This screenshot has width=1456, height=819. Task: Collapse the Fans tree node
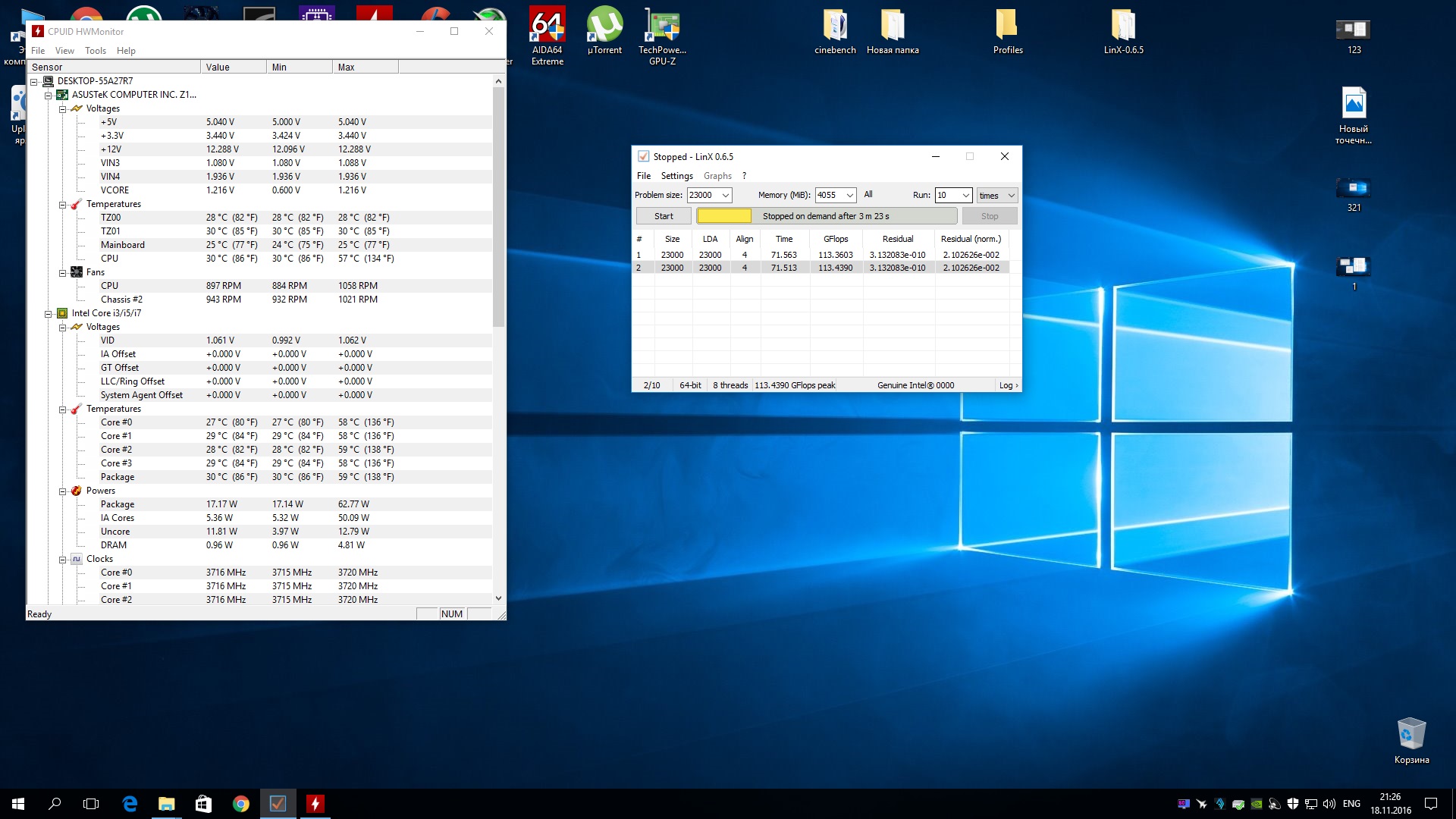point(63,272)
